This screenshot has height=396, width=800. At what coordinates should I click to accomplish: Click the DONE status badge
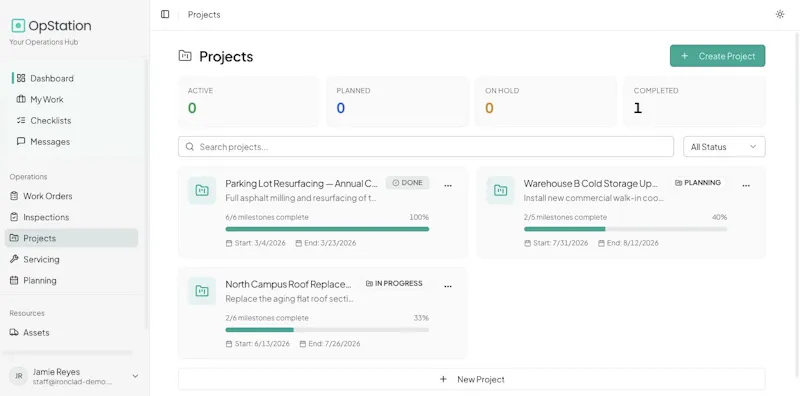tap(407, 183)
